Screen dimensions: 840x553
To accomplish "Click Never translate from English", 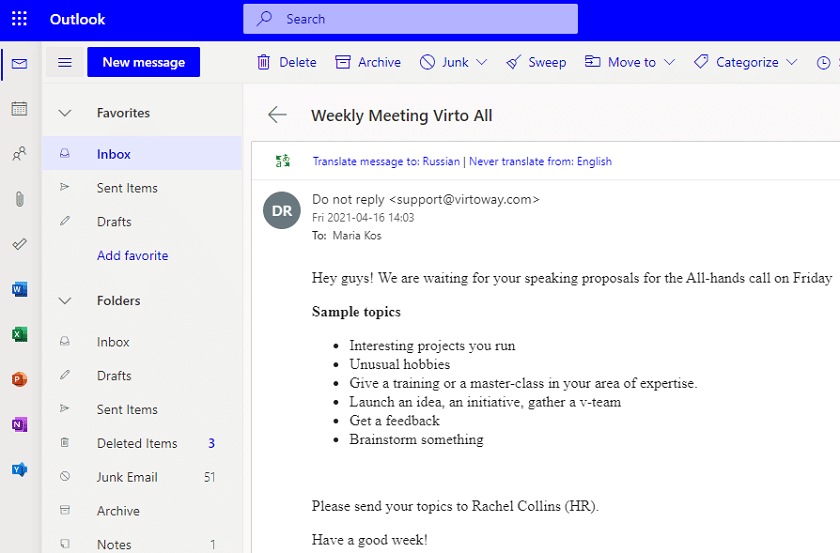I will pyautogui.click(x=541, y=161).
